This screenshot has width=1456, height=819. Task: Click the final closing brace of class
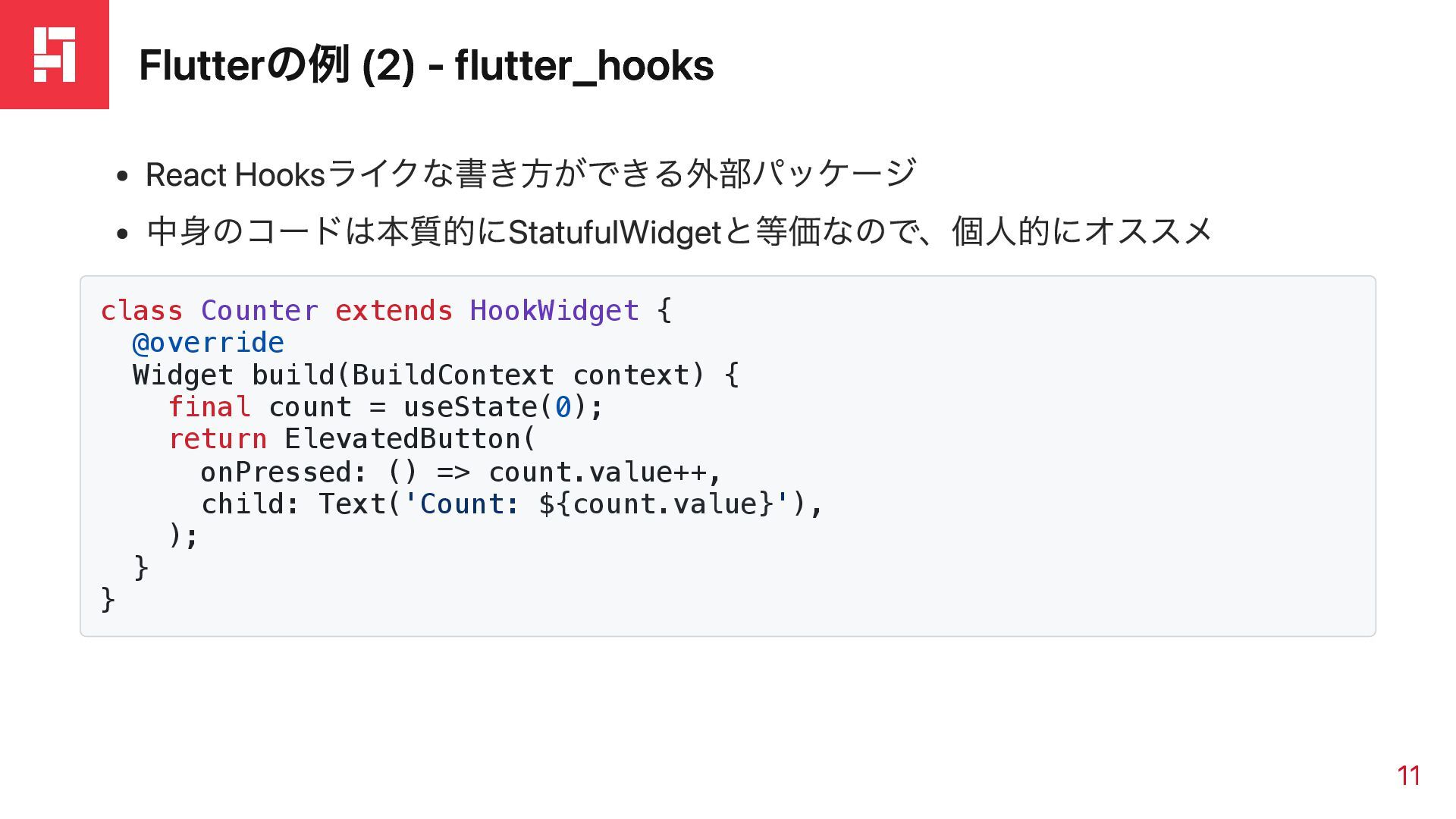(x=108, y=600)
